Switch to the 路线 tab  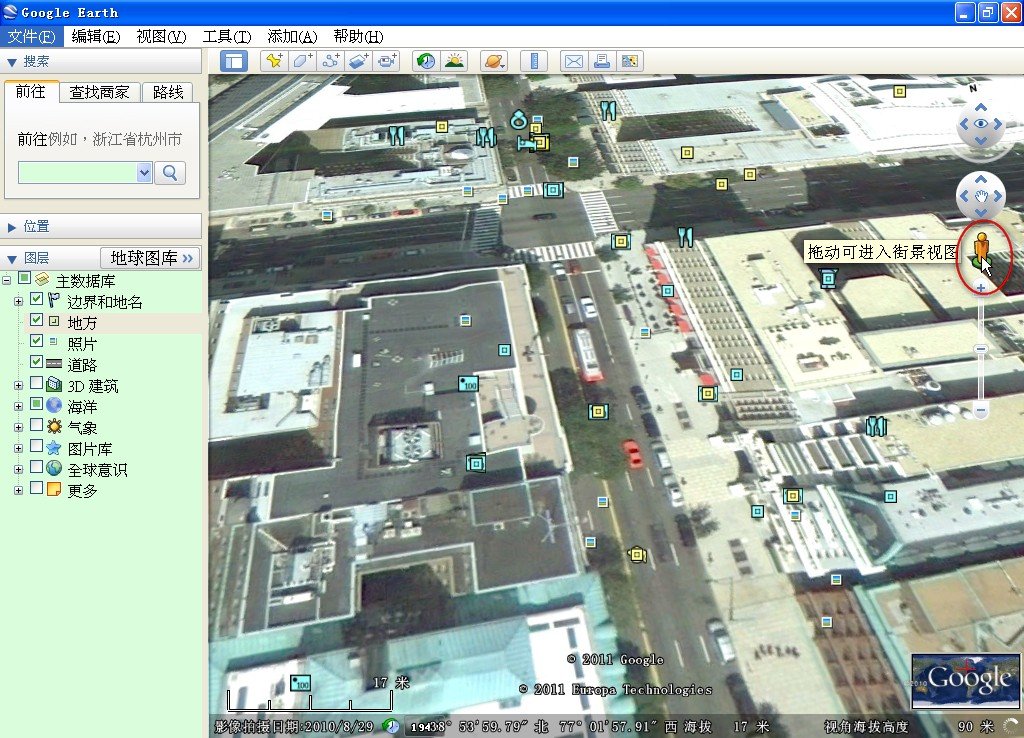[167, 91]
